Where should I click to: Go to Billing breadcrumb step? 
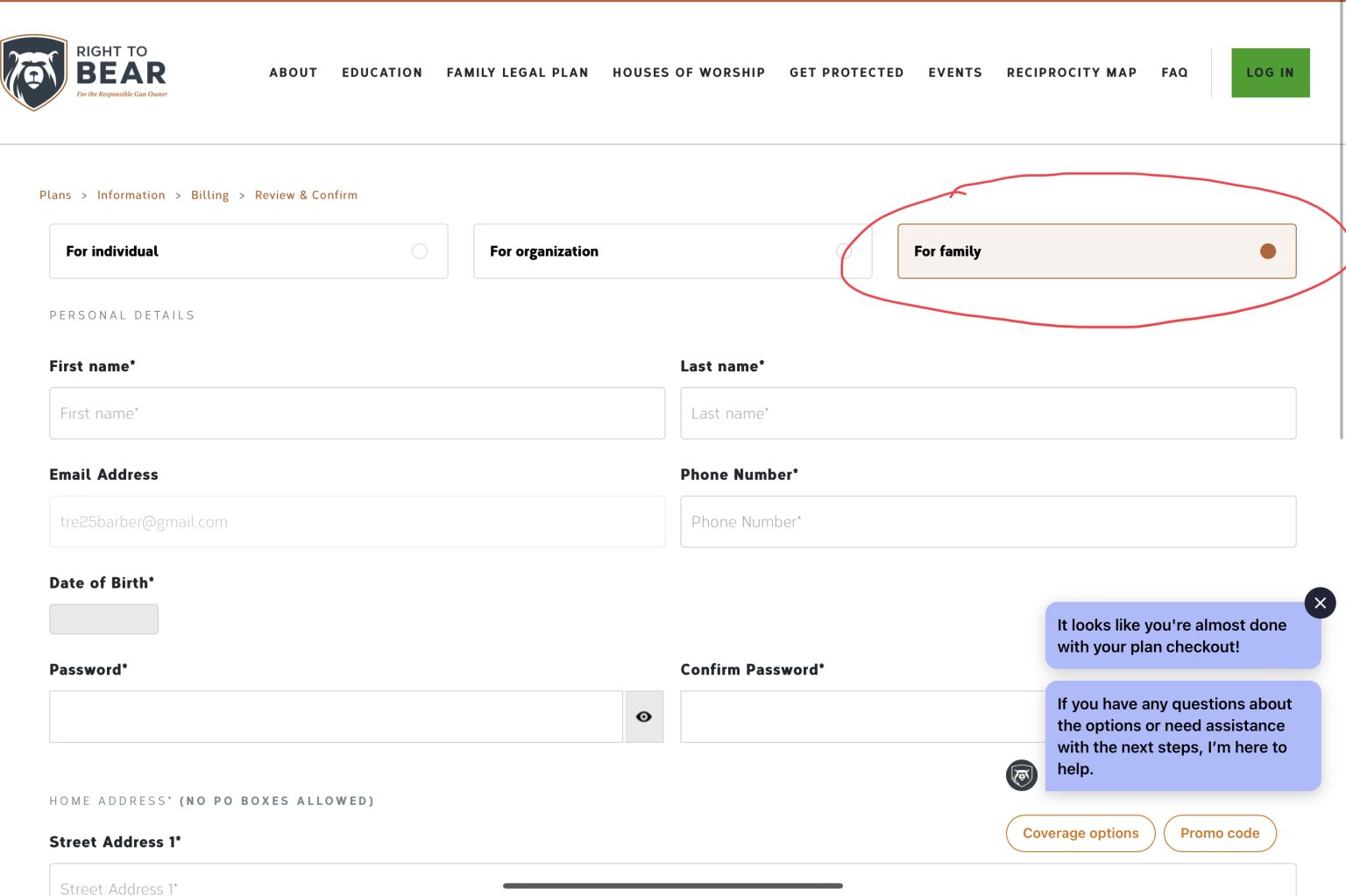[x=209, y=195]
